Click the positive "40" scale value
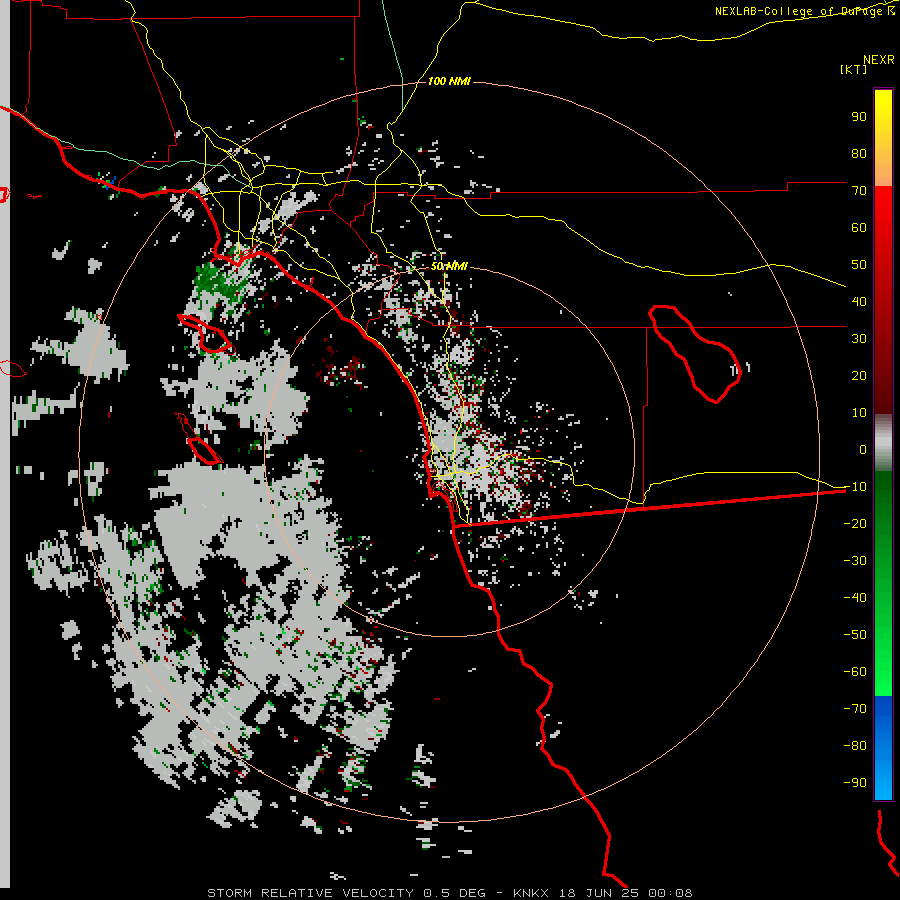 pyautogui.click(x=859, y=302)
